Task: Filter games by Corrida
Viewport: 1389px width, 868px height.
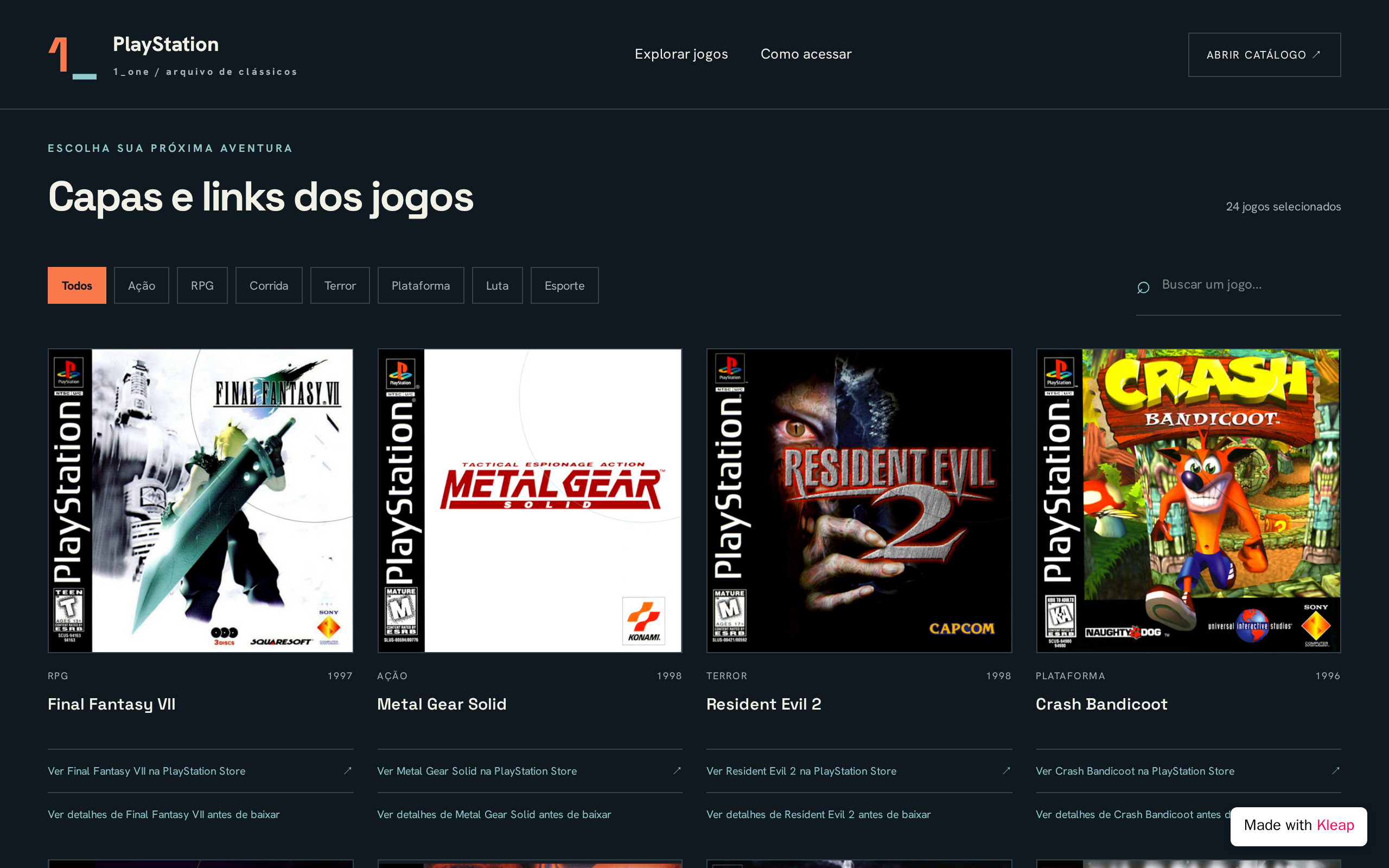Action: [x=269, y=285]
